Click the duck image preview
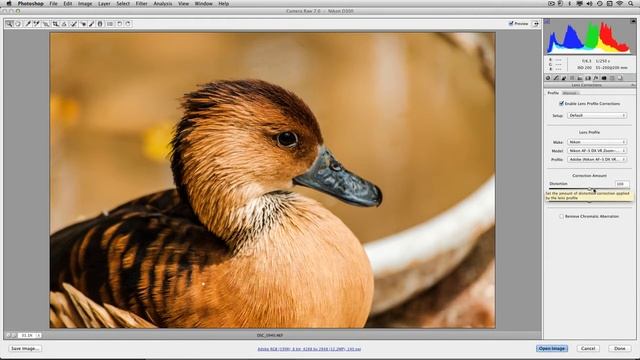 [273, 180]
